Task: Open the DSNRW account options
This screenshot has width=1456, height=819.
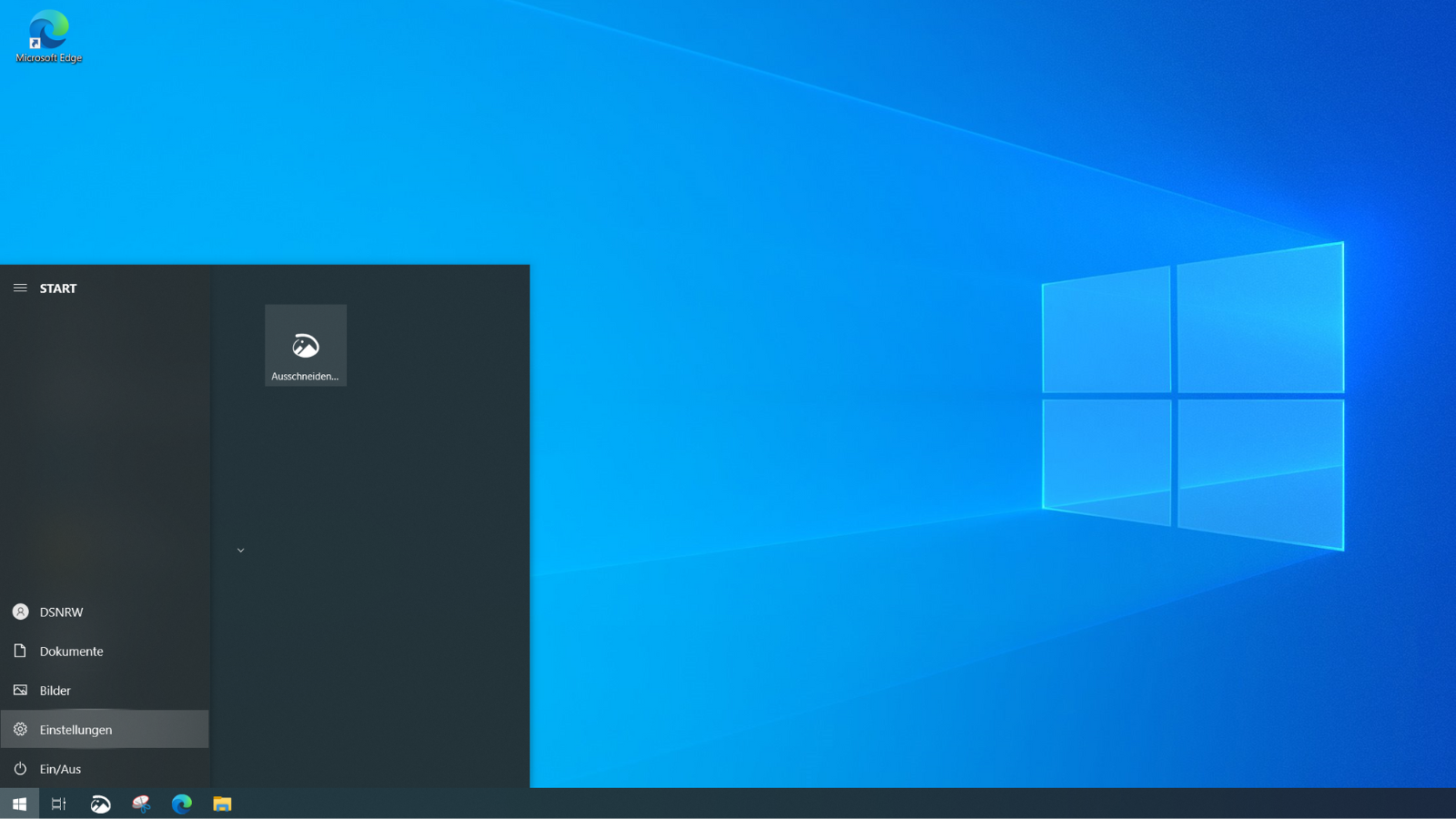Action: click(62, 612)
